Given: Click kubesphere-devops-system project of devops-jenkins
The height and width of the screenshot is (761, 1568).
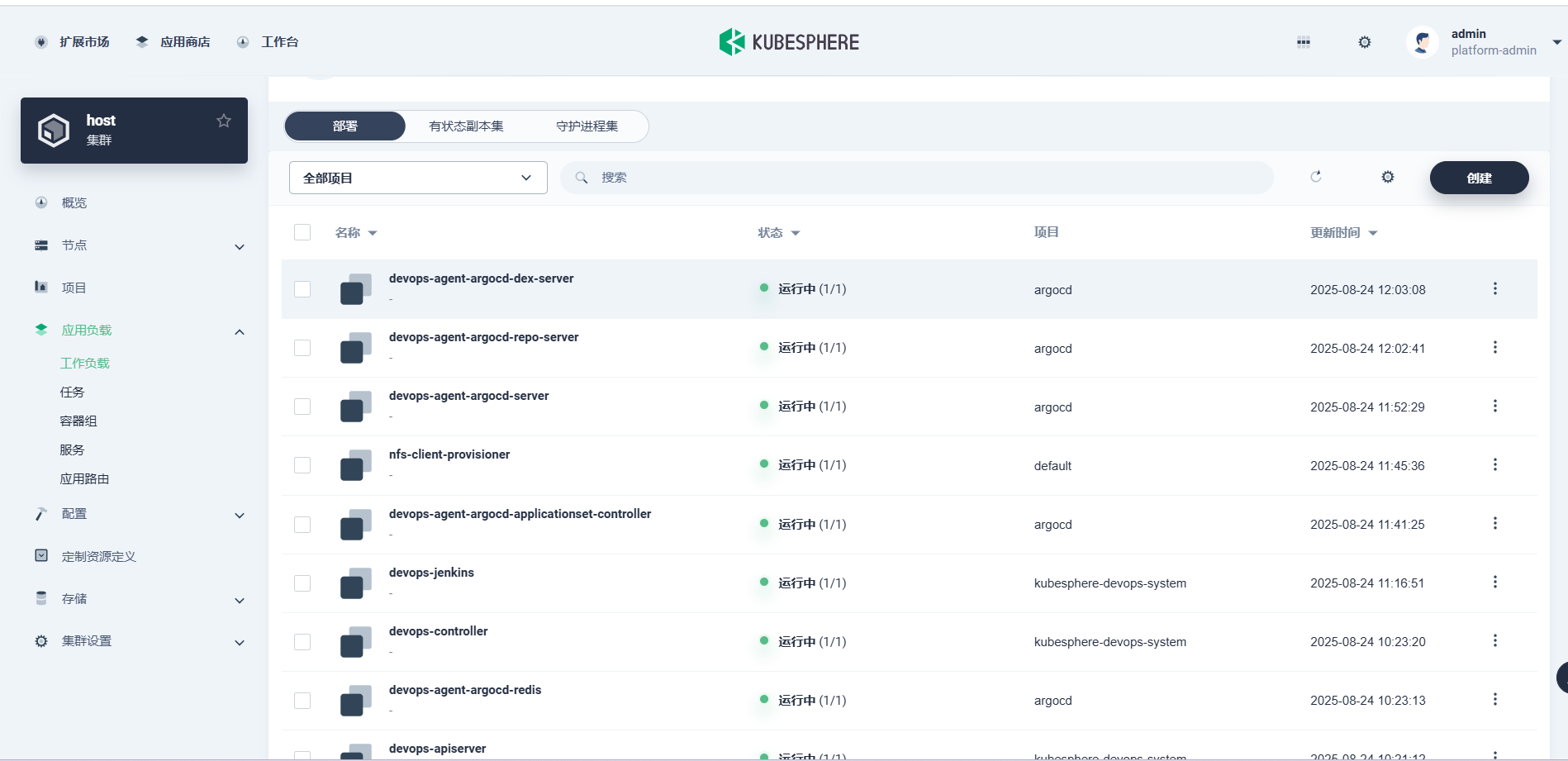Looking at the screenshot, I should [x=1110, y=583].
